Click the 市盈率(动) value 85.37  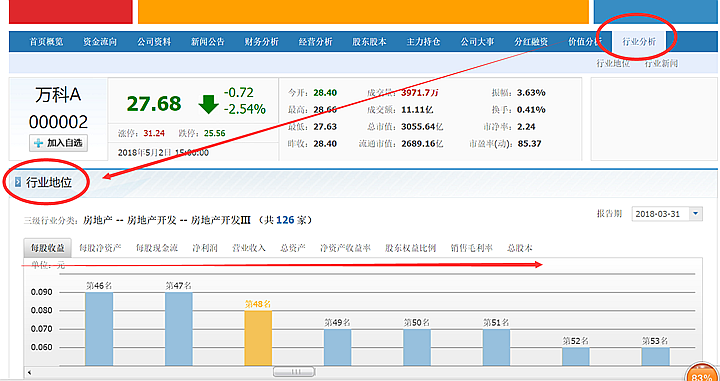pos(529,144)
